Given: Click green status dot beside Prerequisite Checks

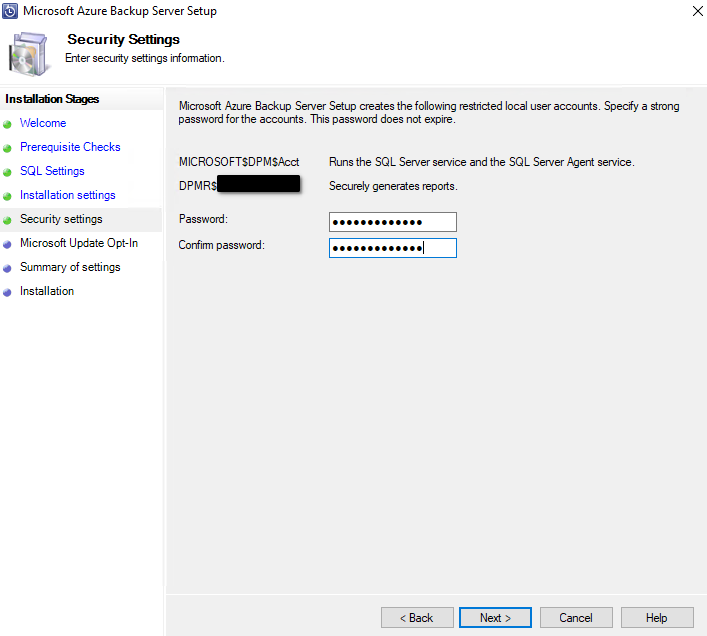Looking at the screenshot, I should click(x=7, y=148).
